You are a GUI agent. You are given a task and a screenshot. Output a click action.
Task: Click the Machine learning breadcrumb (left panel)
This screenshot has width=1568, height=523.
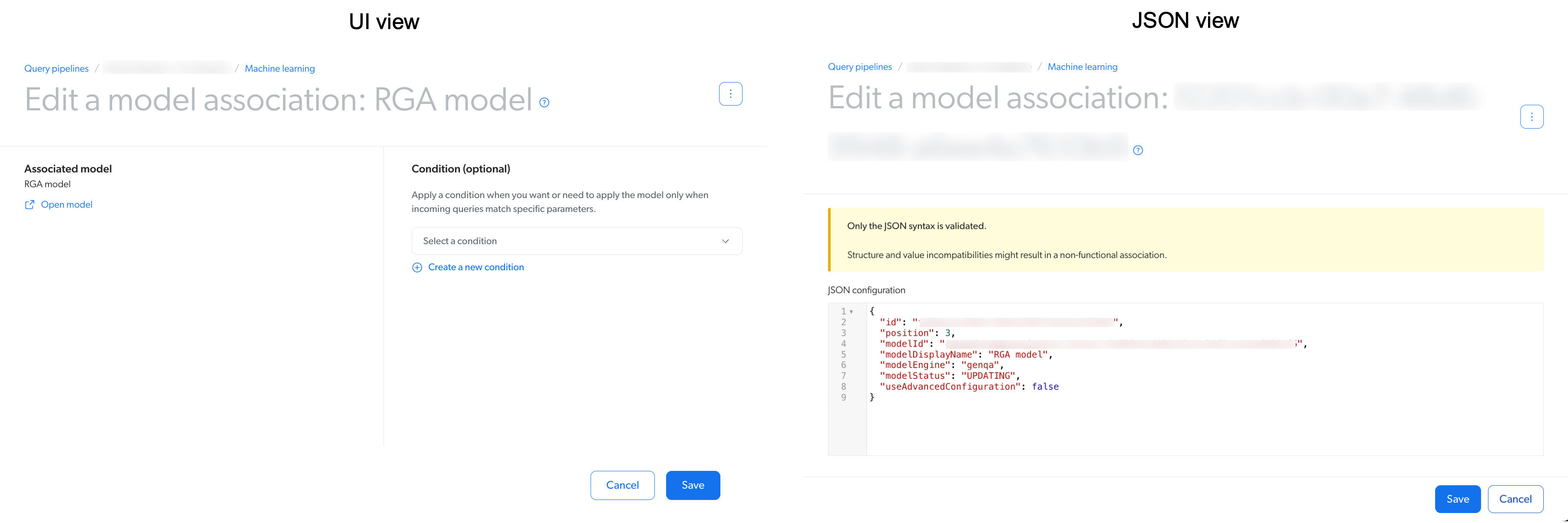[x=279, y=68]
